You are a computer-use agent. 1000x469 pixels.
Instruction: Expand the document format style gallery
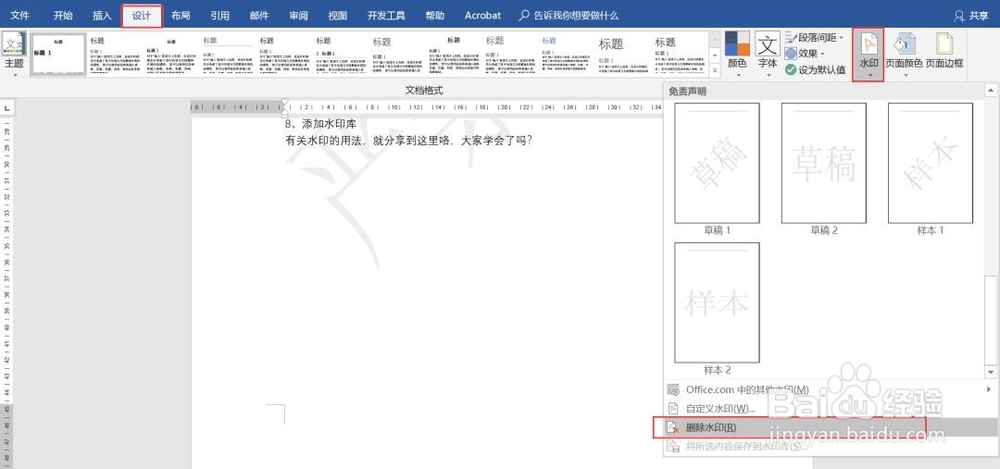click(x=715, y=70)
